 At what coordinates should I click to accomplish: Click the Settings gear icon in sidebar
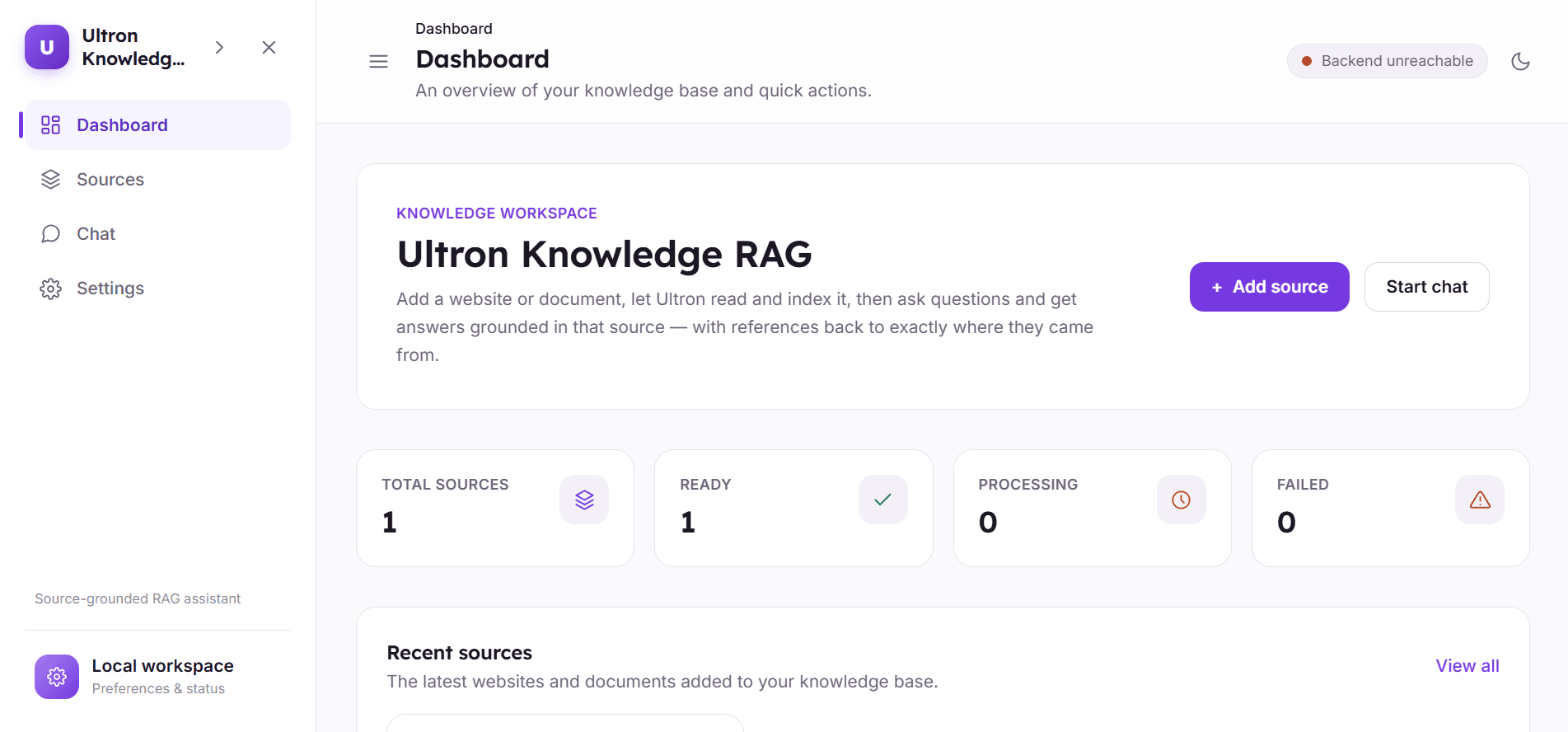[x=51, y=289]
